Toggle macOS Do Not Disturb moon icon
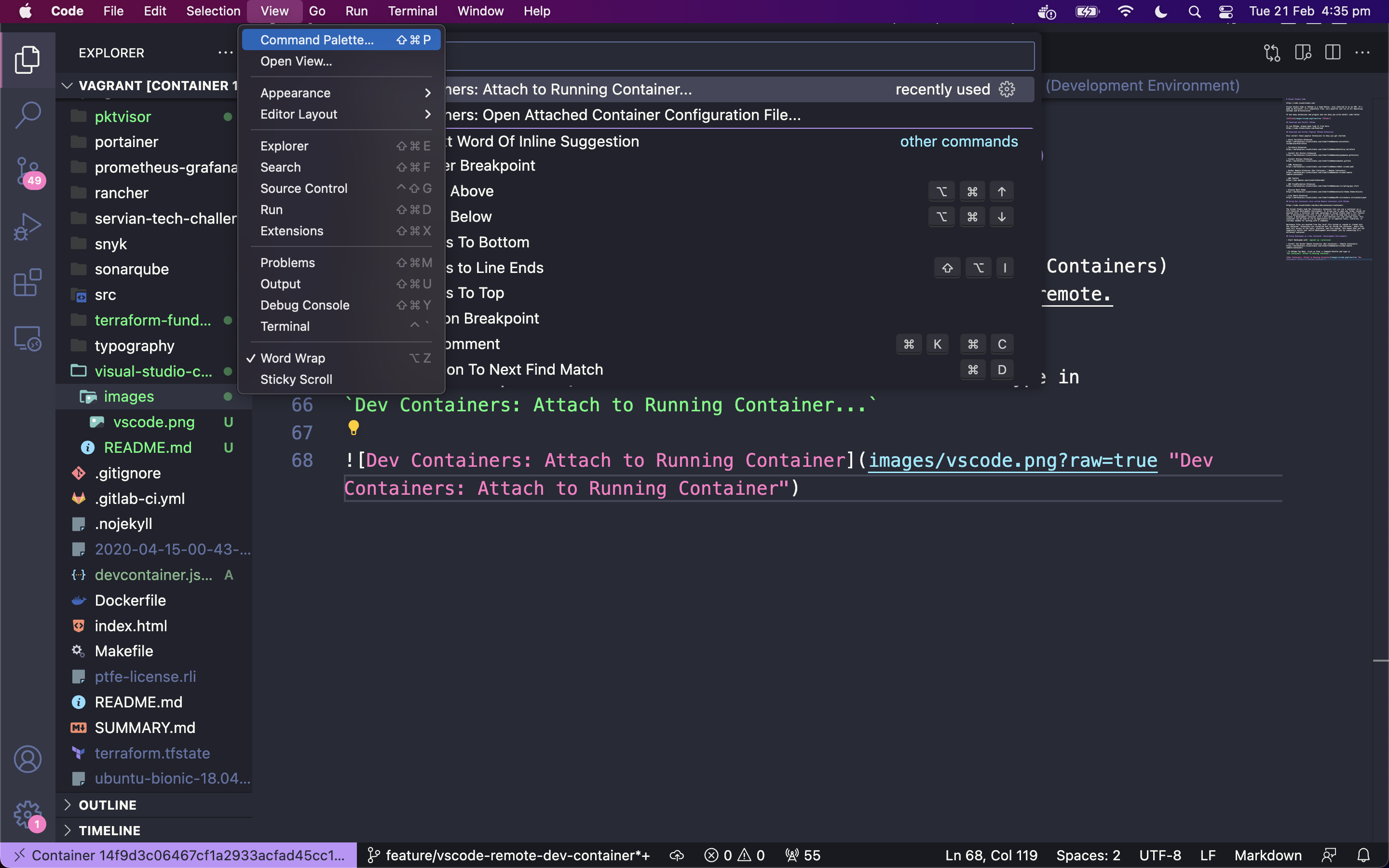Viewport: 1389px width, 868px height. tap(1160, 11)
